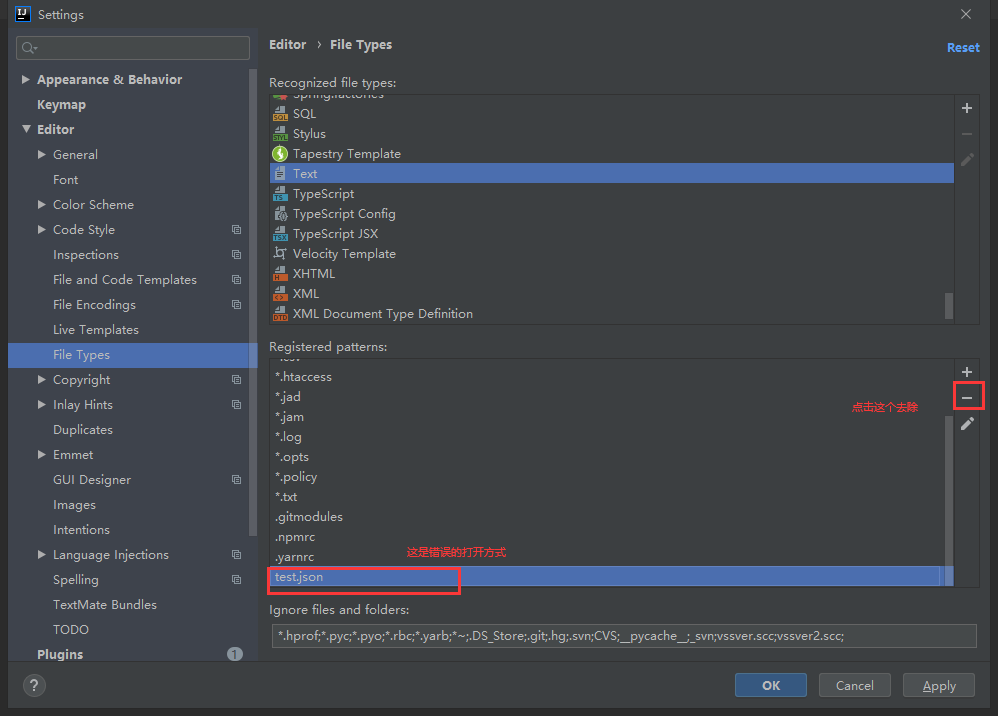Click the Reset link
The width and height of the screenshot is (998, 716).
coord(963,48)
